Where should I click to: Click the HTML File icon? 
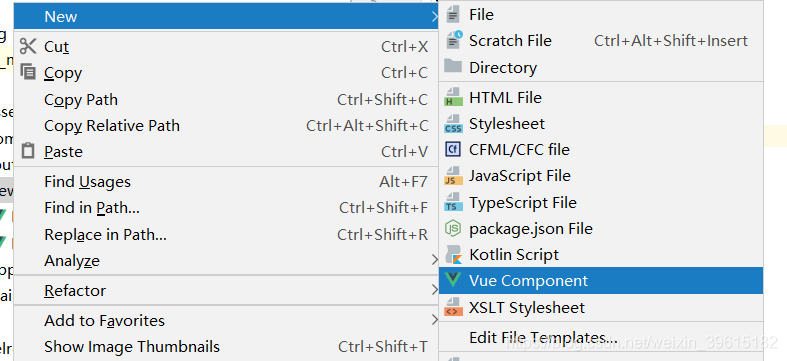pyautogui.click(x=453, y=97)
